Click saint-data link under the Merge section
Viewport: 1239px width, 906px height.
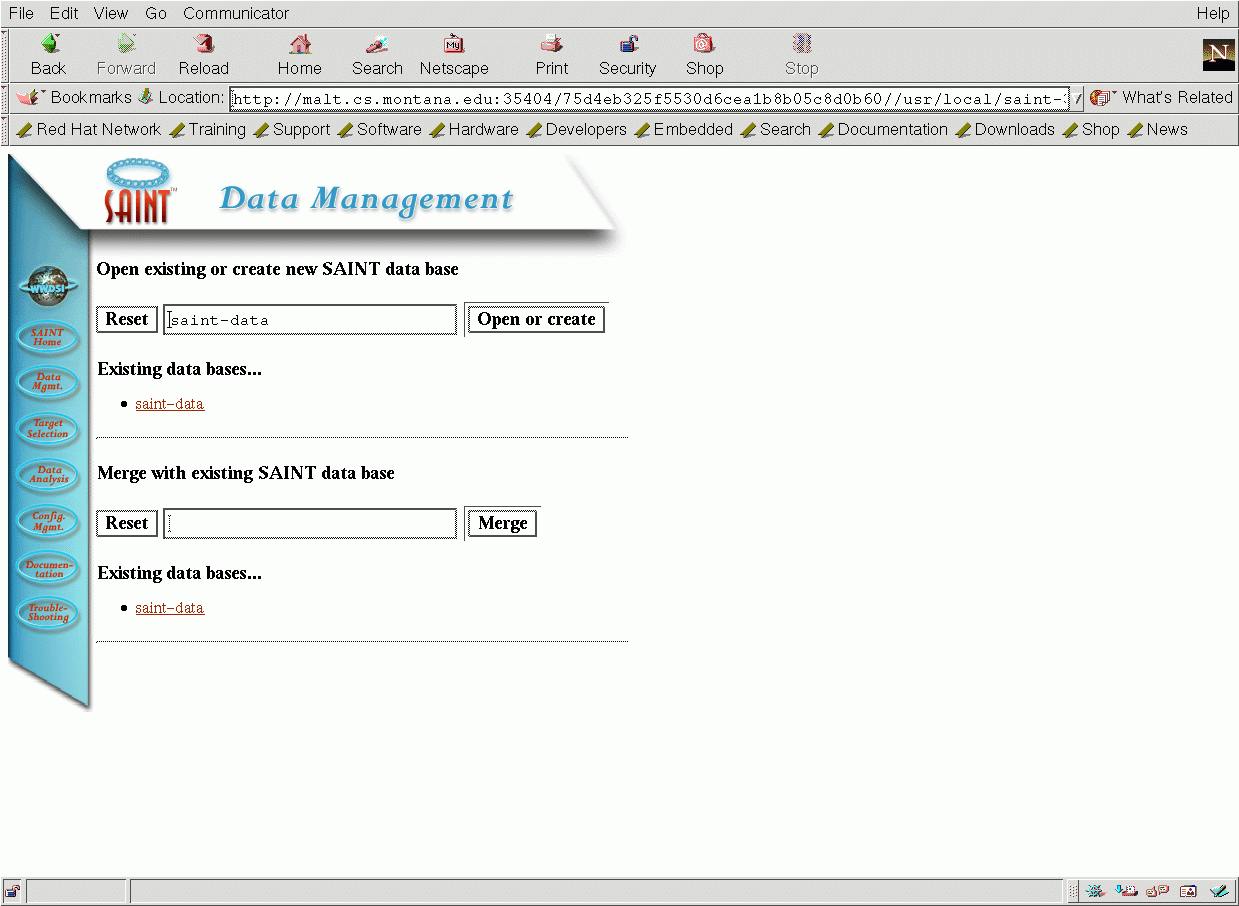coord(169,608)
